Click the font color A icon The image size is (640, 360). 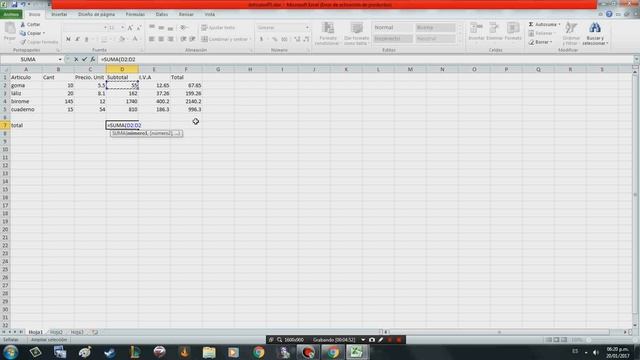click(x=135, y=39)
